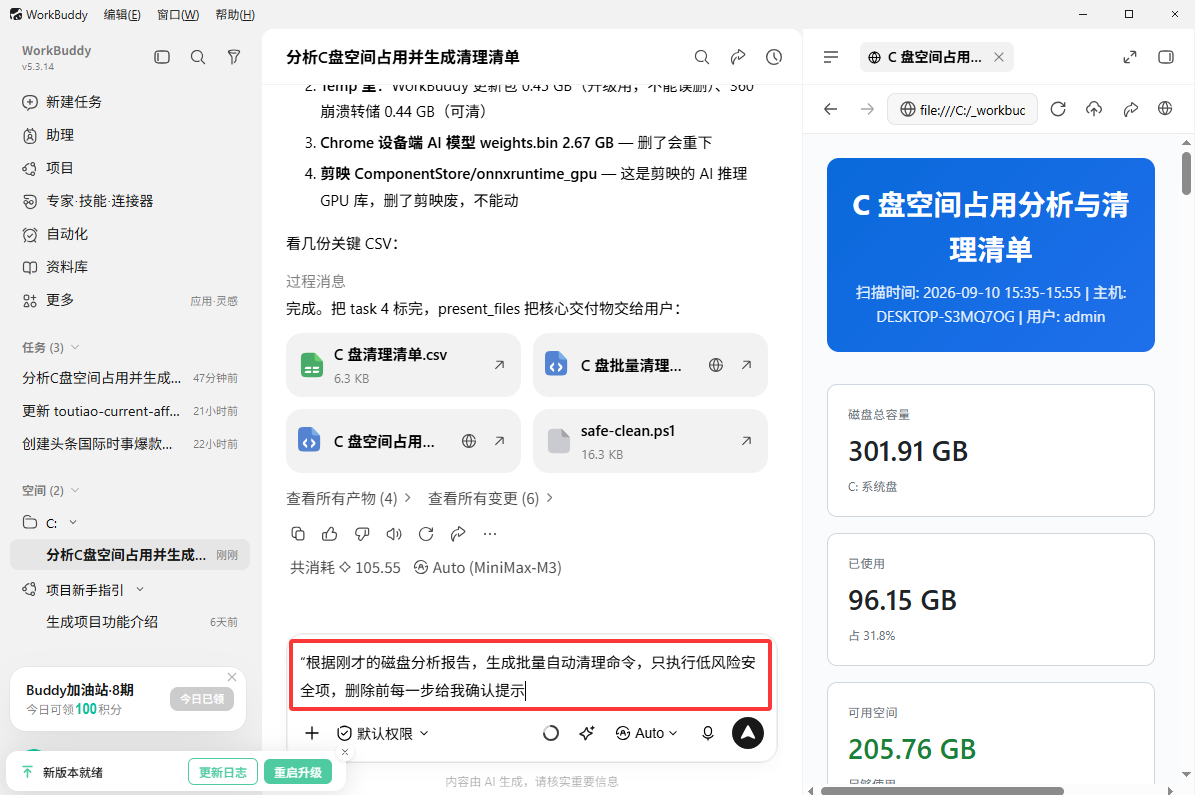Viewport: 1195px width, 795px height.
Task: Copy the assistant reply
Action: (x=298, y=534)
